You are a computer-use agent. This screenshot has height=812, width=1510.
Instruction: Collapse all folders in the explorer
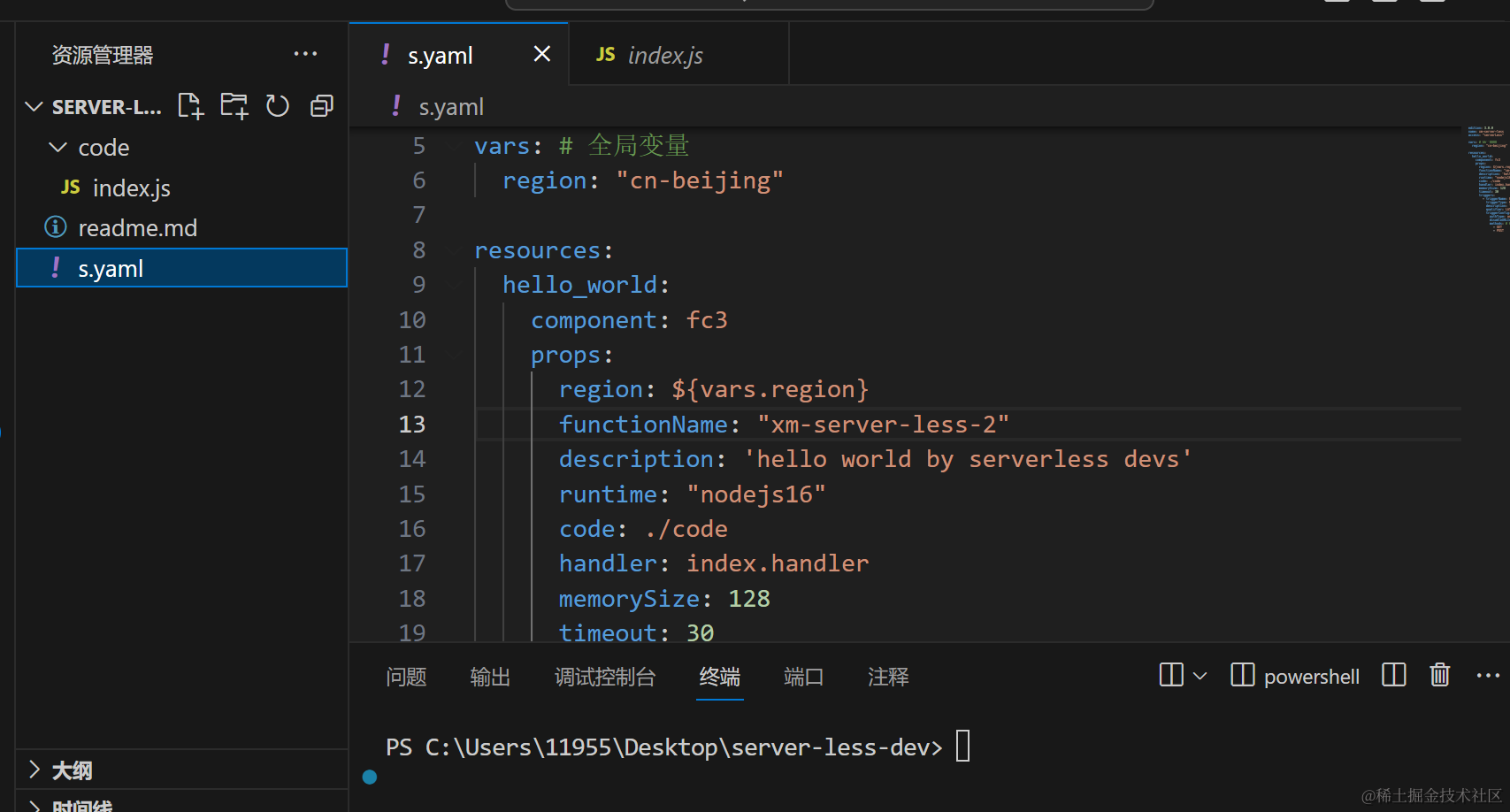[x=320, y=105]
